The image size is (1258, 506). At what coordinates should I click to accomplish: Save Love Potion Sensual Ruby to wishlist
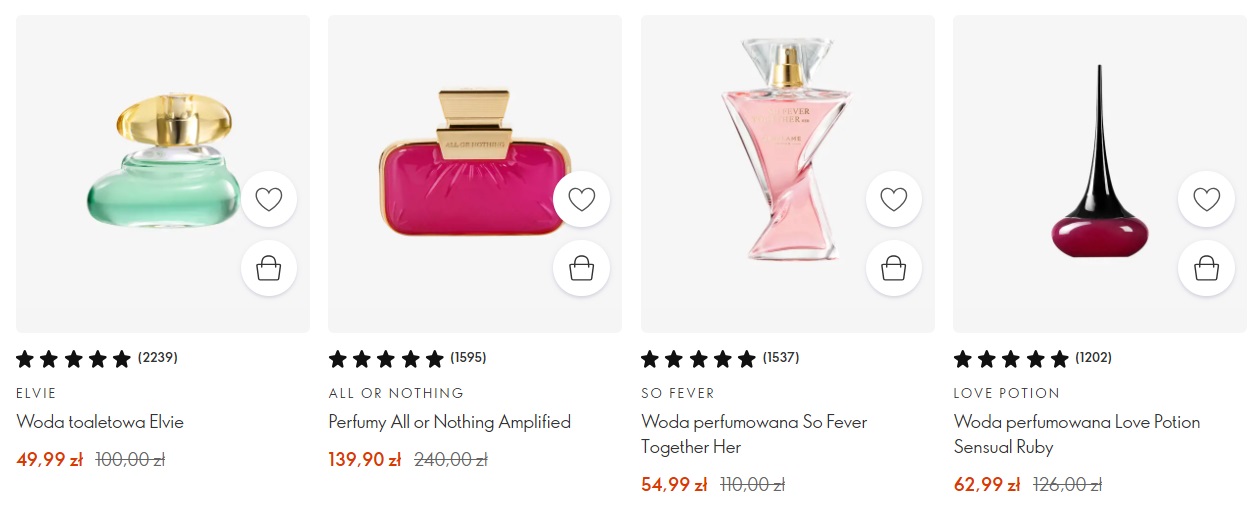(1206, 200)
